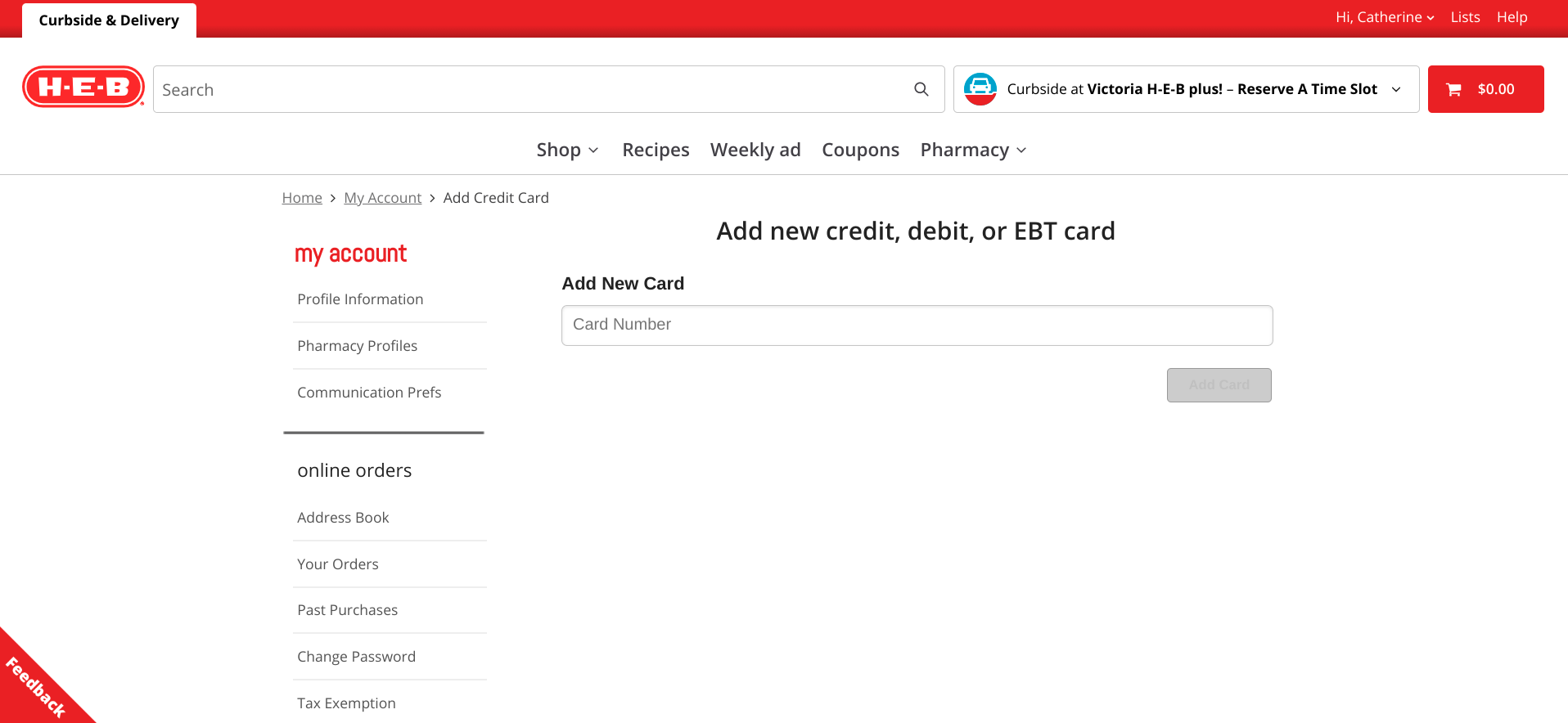Viewport: 1568px width, 723px height.
Task: Open the Lists link
Action: (1465, 17)
